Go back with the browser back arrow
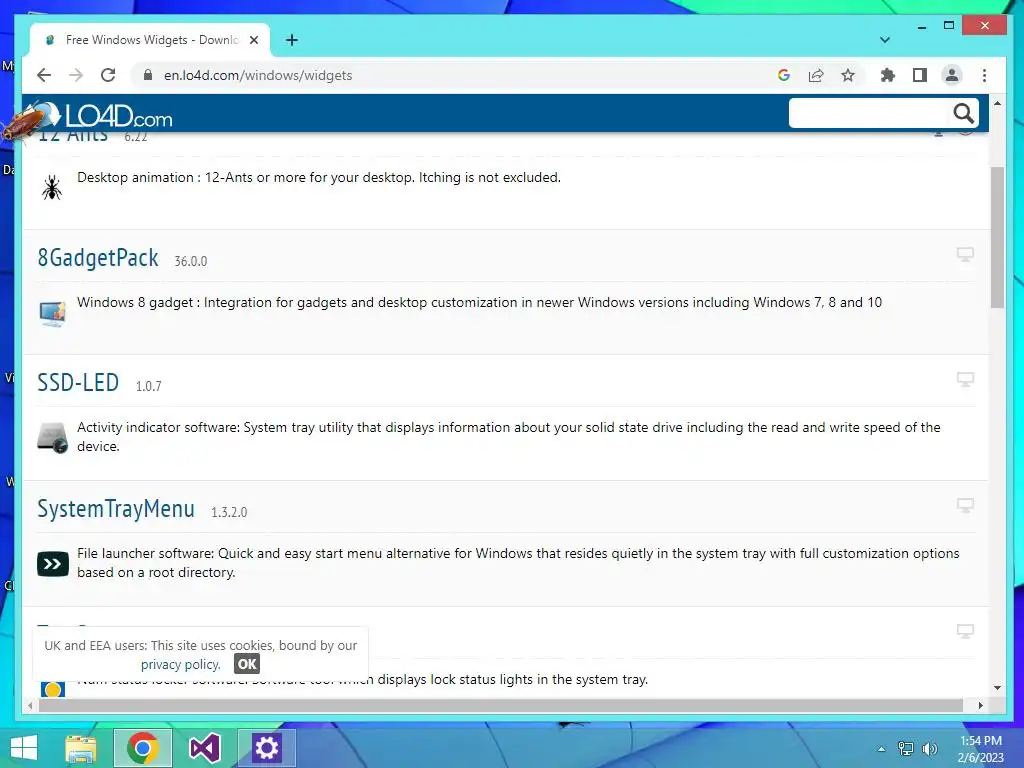 coord(44,75)
